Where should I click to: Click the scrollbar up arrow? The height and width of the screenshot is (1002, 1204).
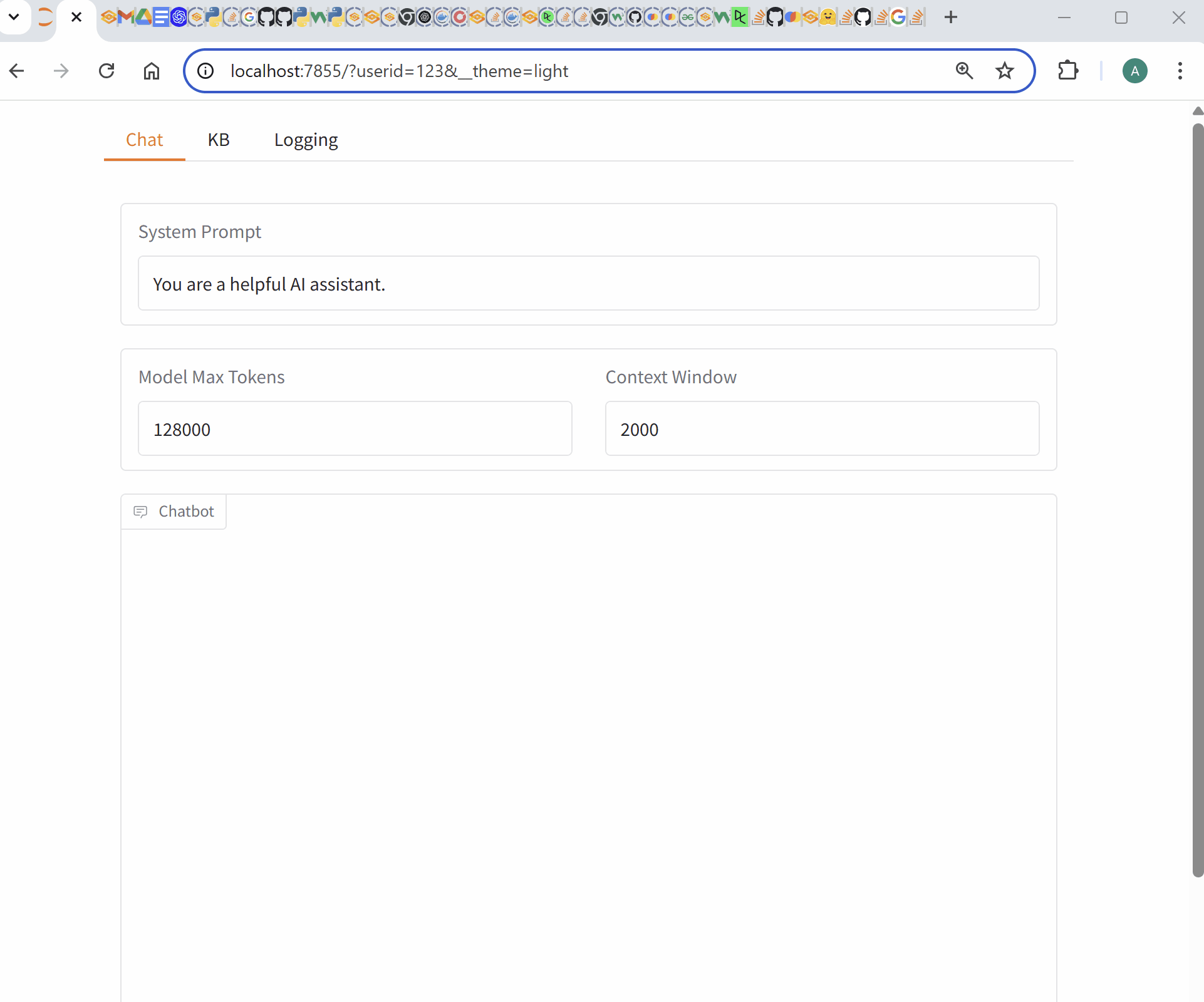1198,111
